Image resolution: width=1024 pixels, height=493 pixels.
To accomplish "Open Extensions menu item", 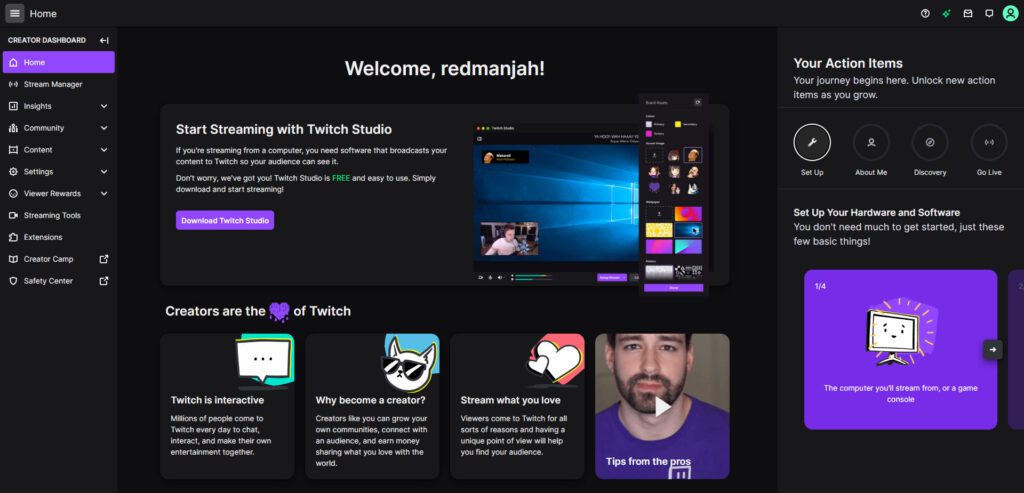I will (x=59, y=237).
